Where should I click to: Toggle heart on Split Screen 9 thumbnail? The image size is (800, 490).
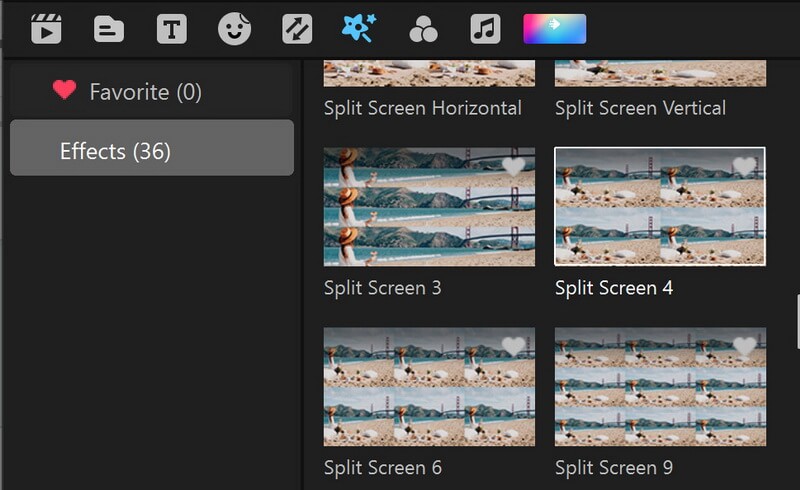pos(744,346)
